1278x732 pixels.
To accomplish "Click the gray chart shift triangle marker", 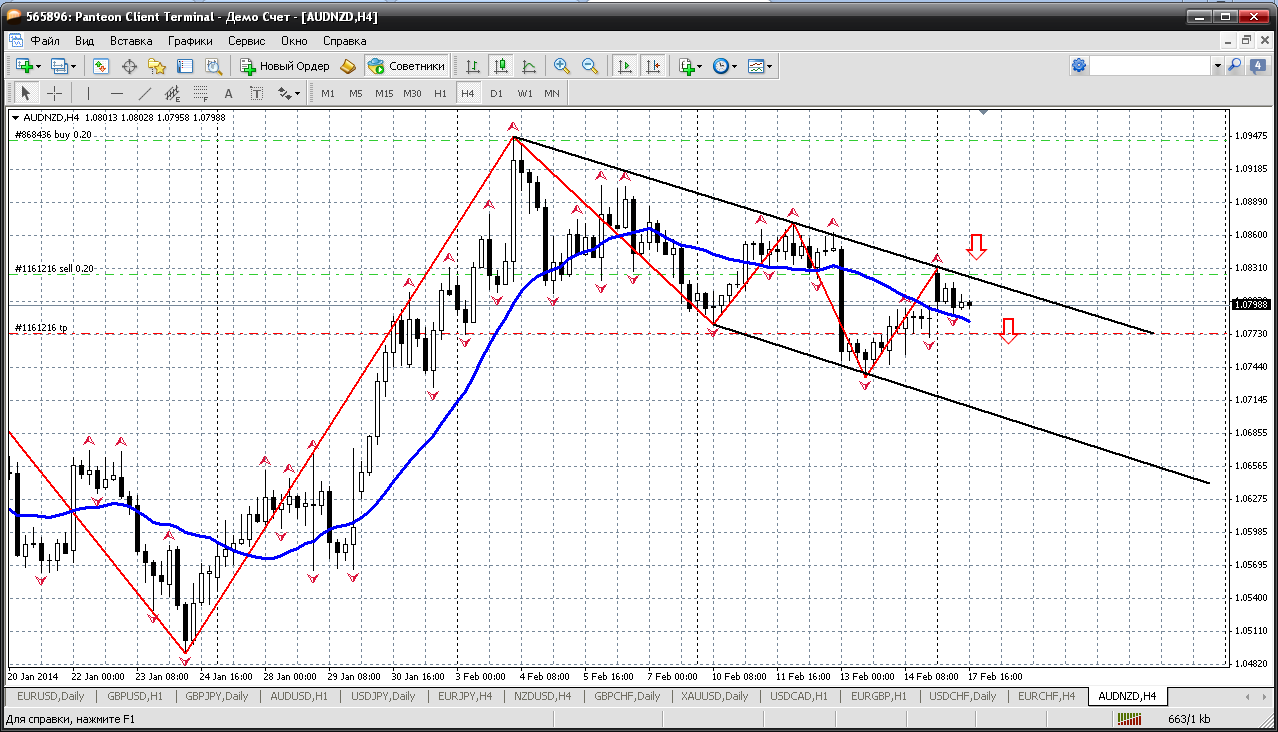I will tap(984, 112).
